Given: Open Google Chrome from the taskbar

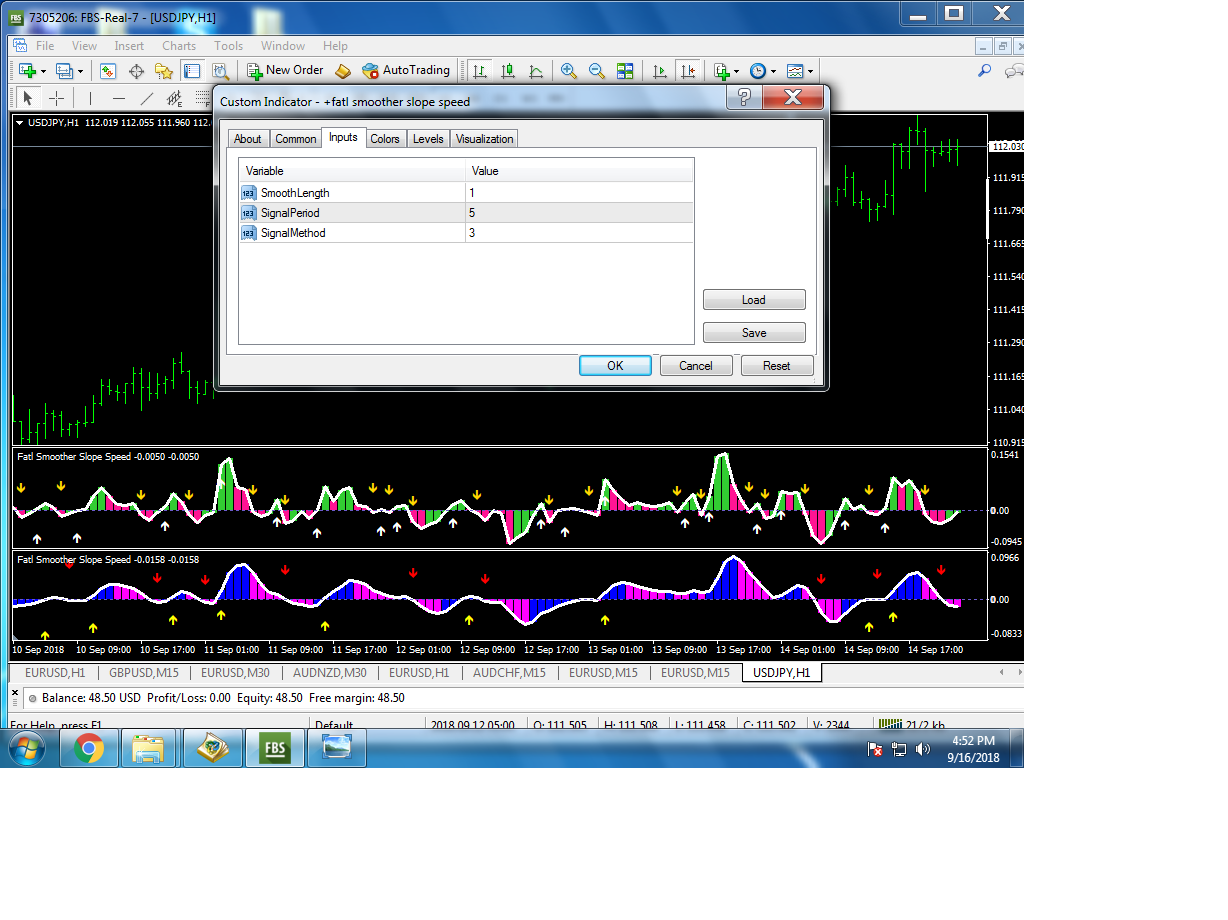Looking at the screenshot, I should [88, 748].
